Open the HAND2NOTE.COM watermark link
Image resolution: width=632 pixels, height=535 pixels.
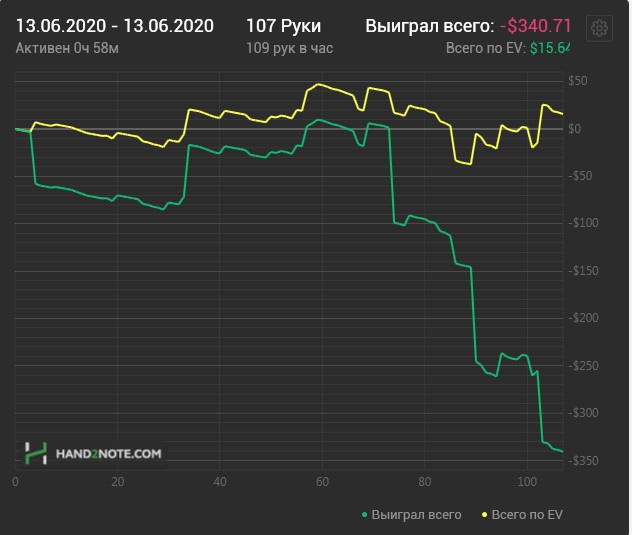[x=108, y=453]
